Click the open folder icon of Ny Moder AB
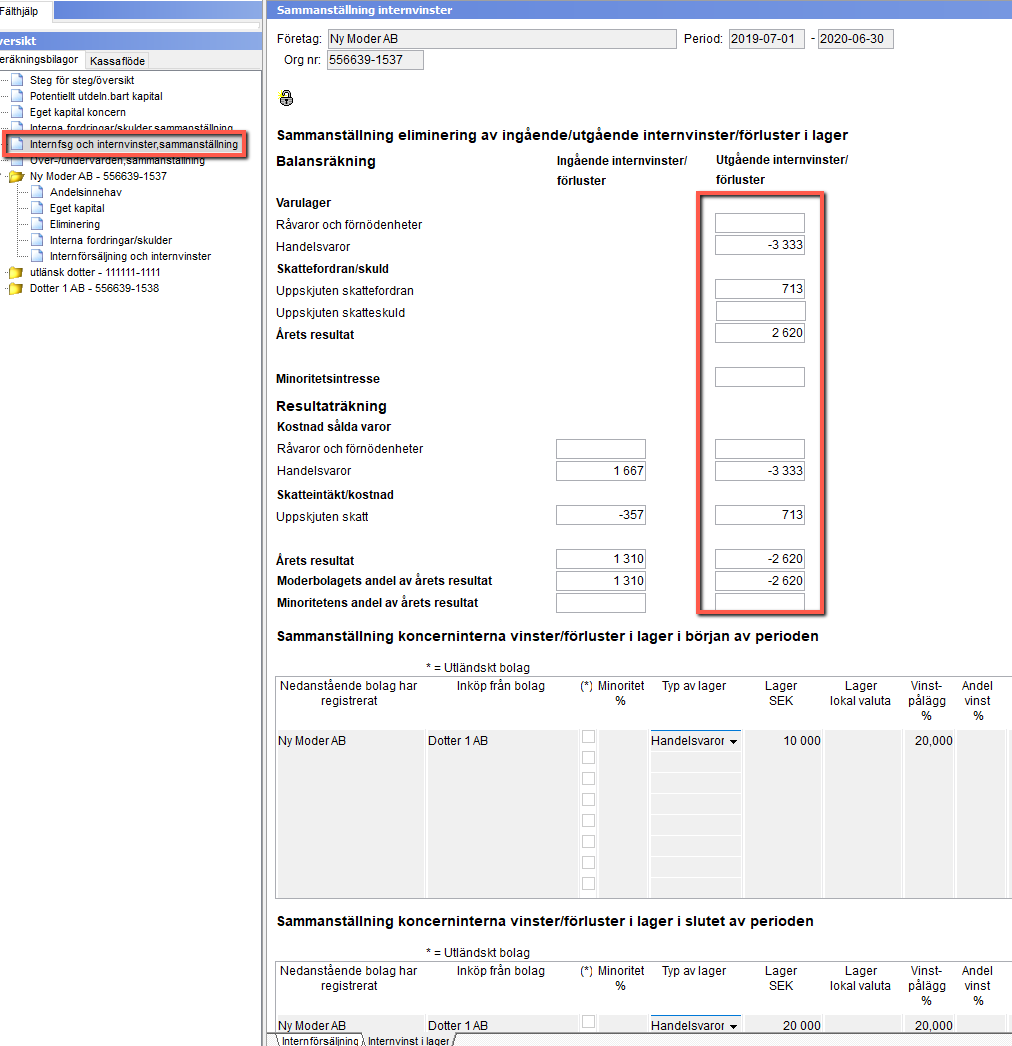 pyautogui.click(x=15, y=176)
